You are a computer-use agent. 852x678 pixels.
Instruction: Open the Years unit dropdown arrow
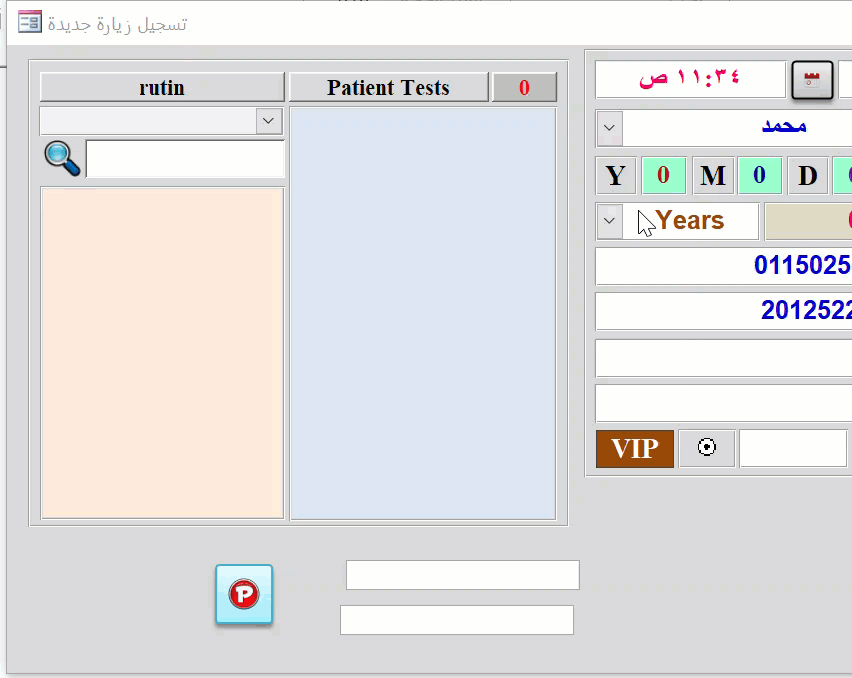click(610, 221)
